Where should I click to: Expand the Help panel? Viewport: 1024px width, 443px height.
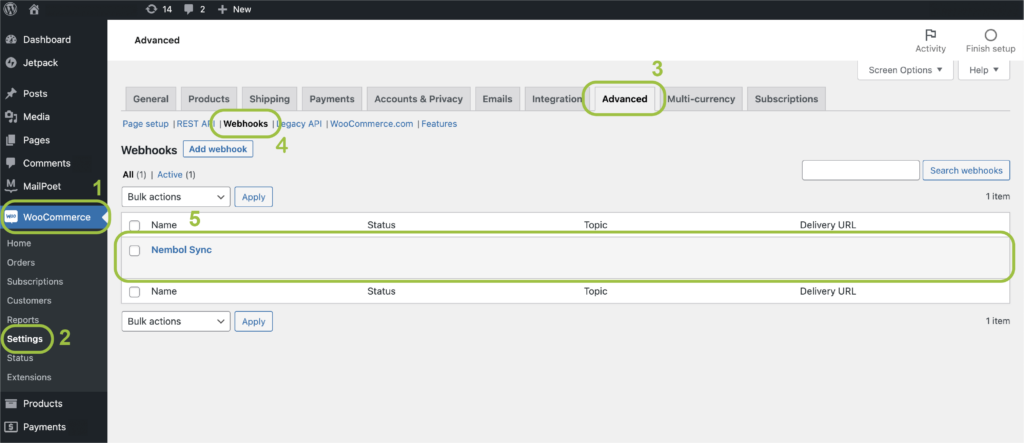tap(984, 70)
